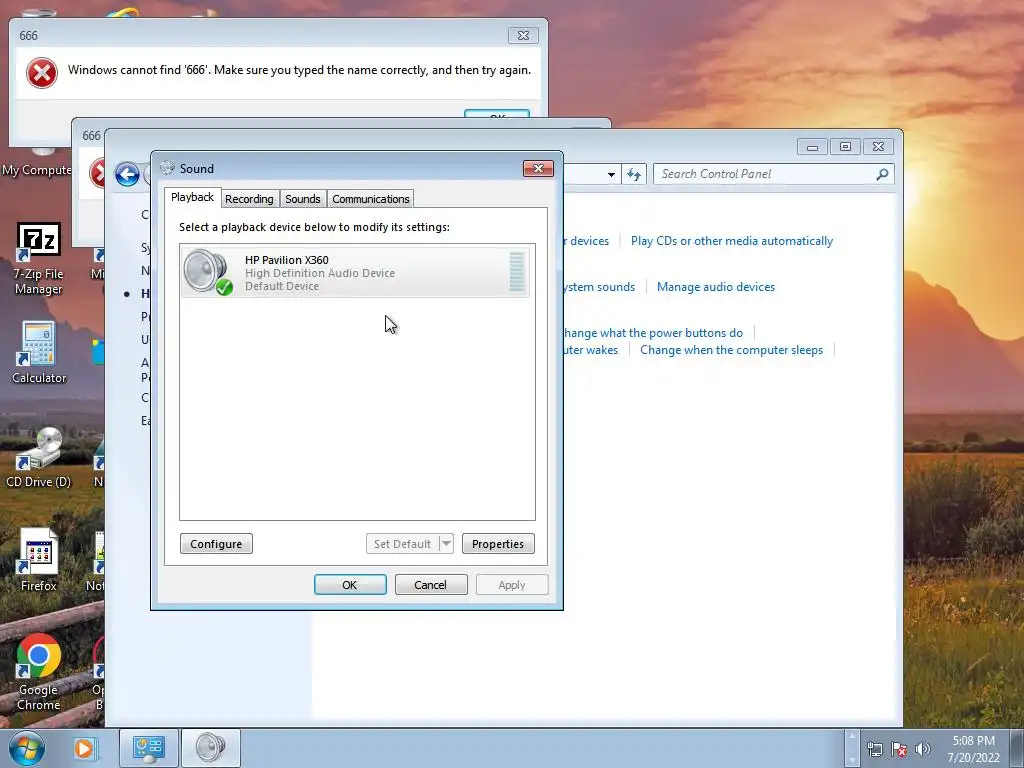
Task: Open the Sounds tab
Action: click(302, 199)
